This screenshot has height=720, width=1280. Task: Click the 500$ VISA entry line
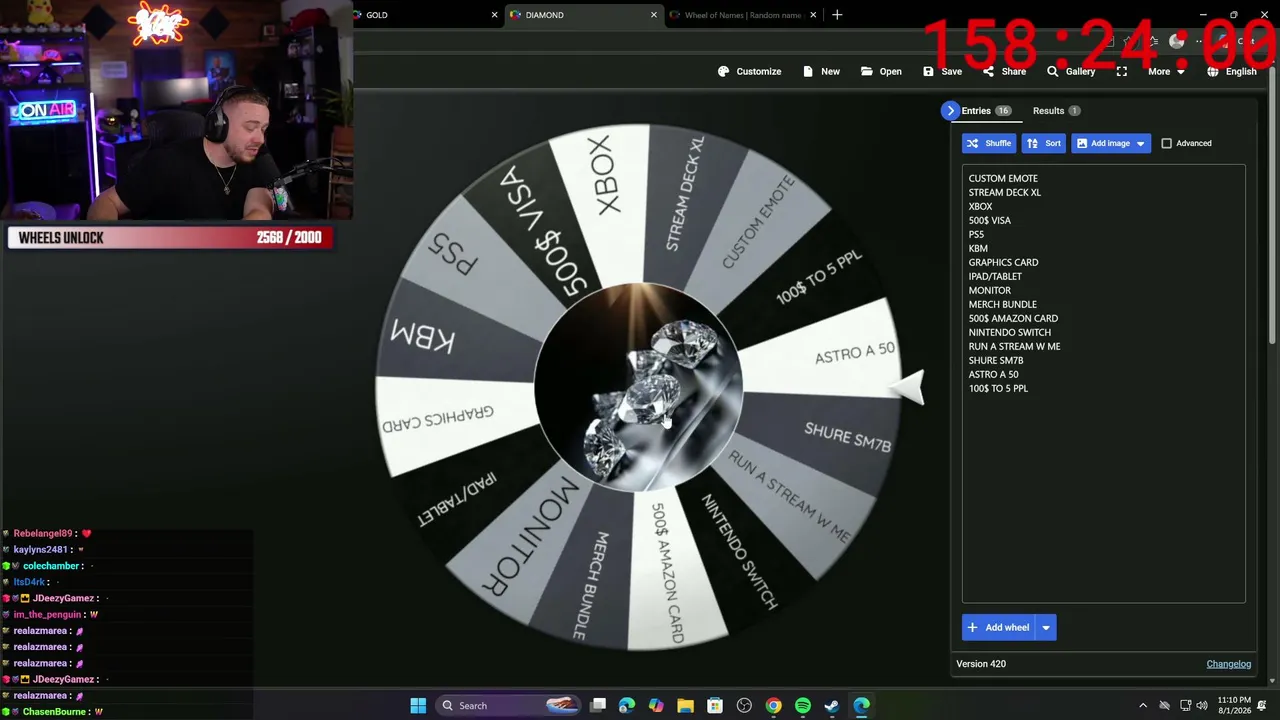pyautogui.click(x=989, y=220)
